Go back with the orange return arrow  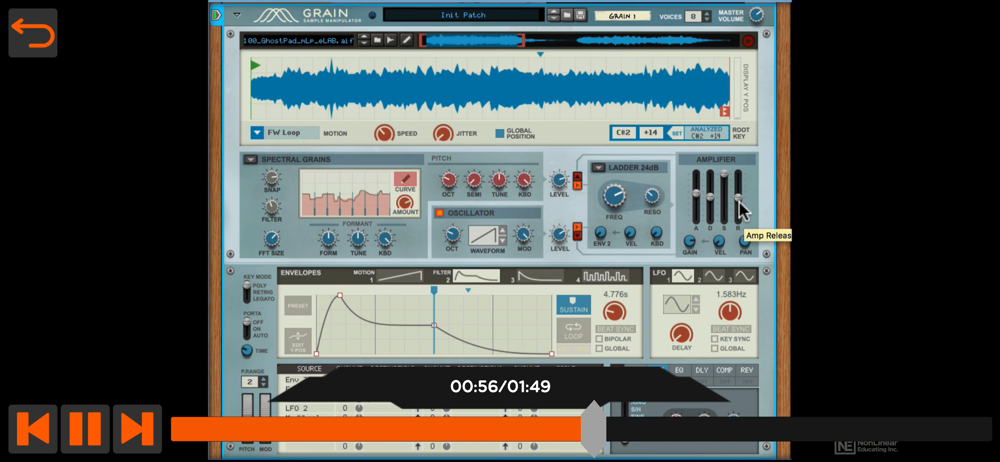coord(33,33)
